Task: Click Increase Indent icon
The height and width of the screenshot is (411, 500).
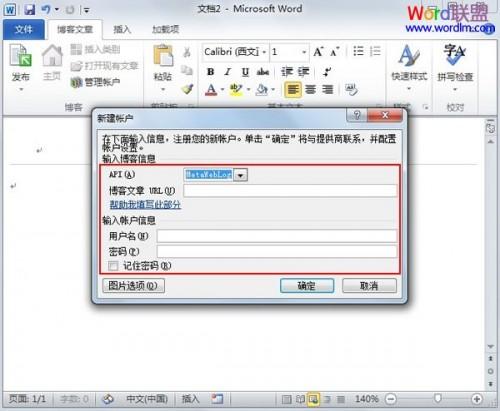Action: click(x=304, y=72)
